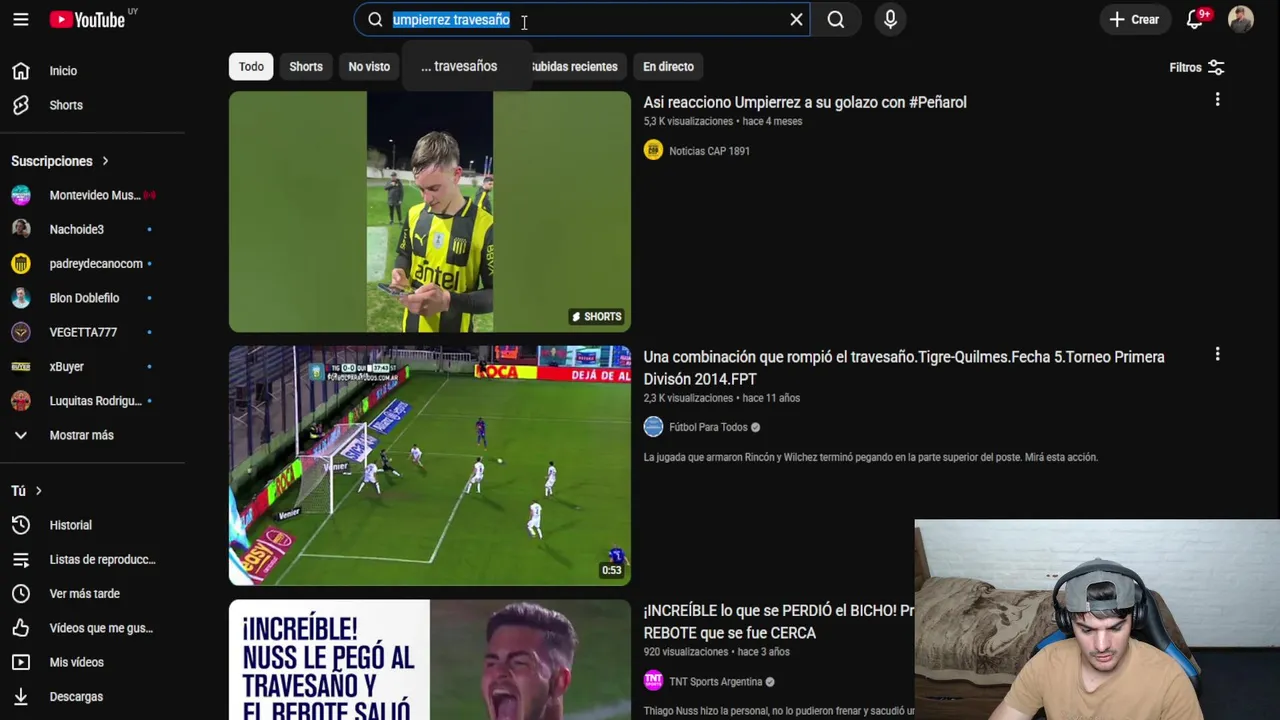Click the Mis vídeos play icon
Image resolution: width=1280 pixels, height=720 pixels.
(21, 662)
